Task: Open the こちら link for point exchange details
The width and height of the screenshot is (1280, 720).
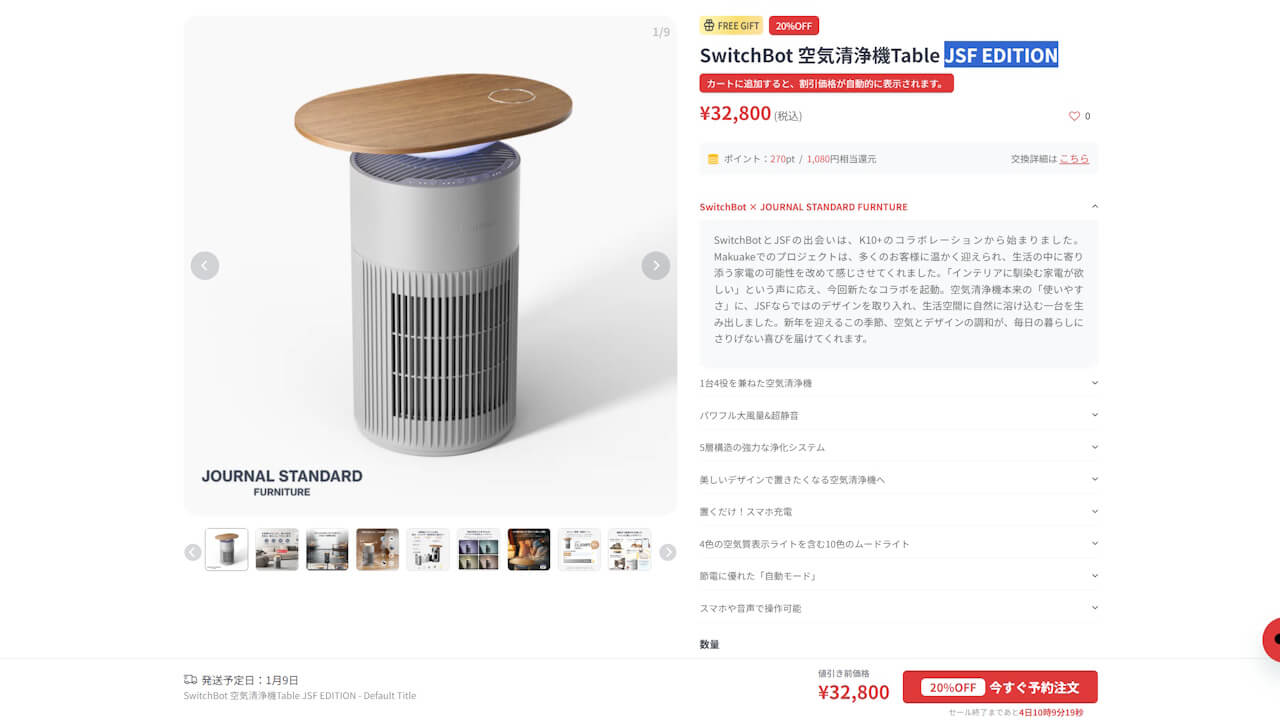Action: [1074, 158]
